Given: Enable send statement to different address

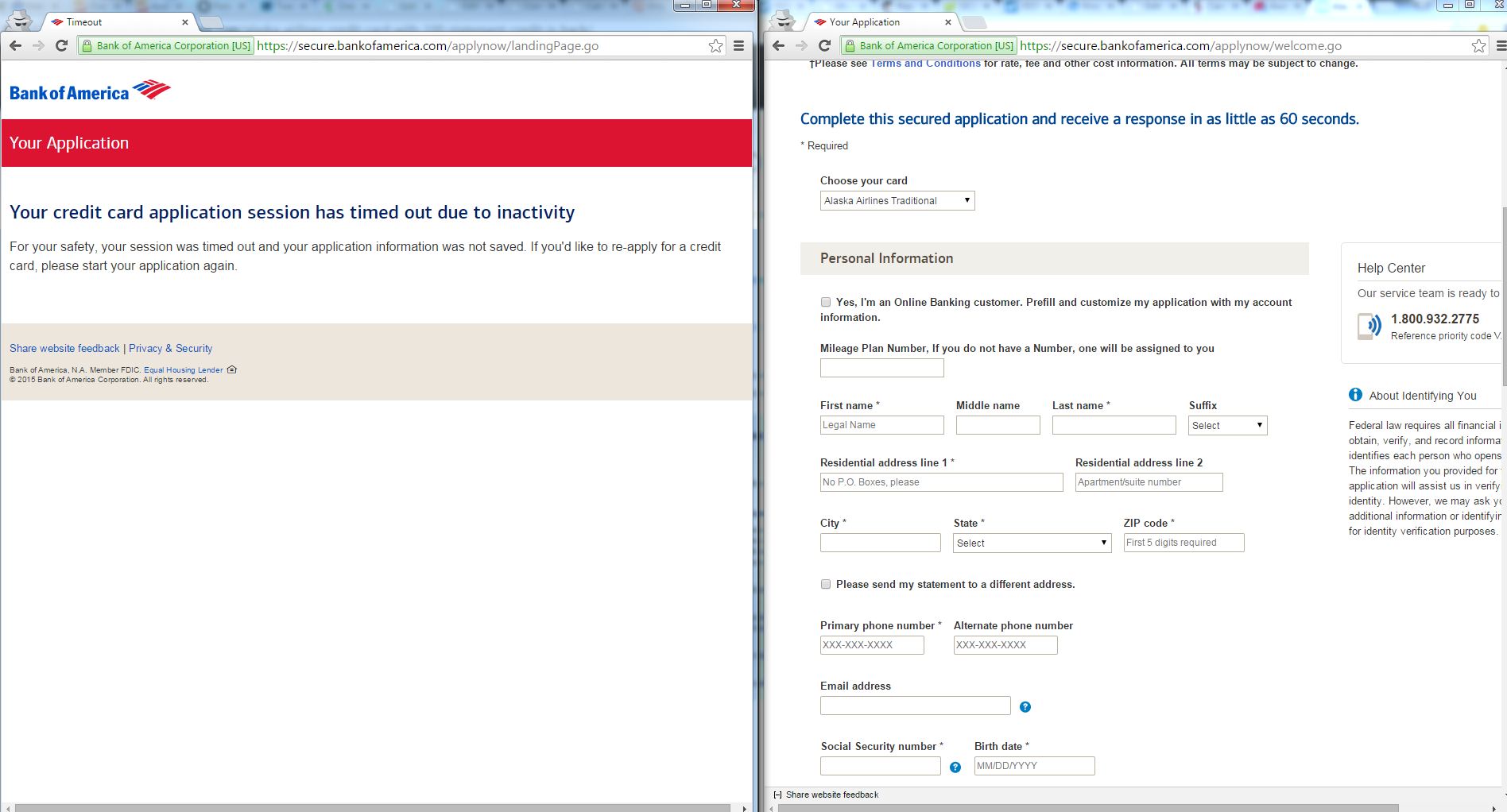Looking at the screenshot, I should [826, 585].
